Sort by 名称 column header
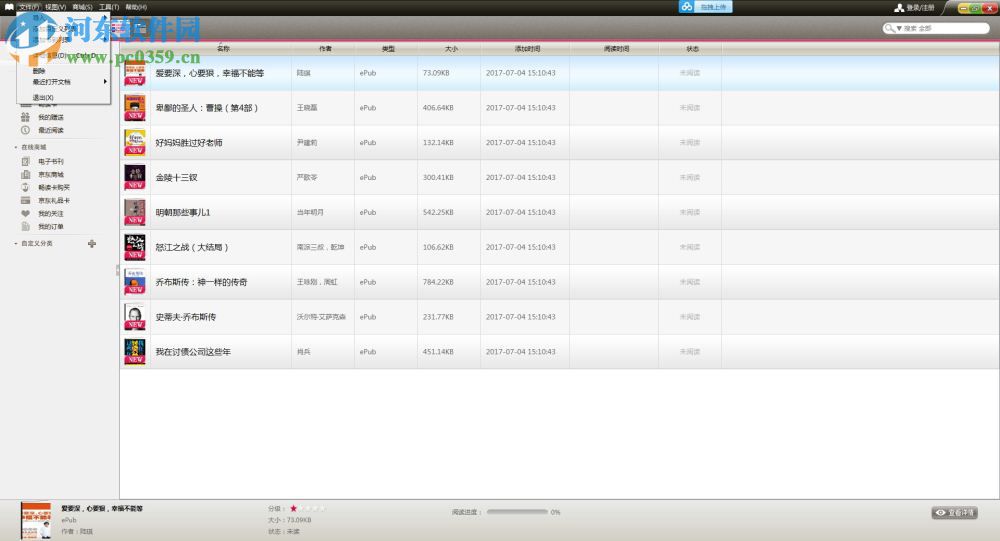Image resolution: width=1000 pixels, height=541 pixels. point(223,48)
